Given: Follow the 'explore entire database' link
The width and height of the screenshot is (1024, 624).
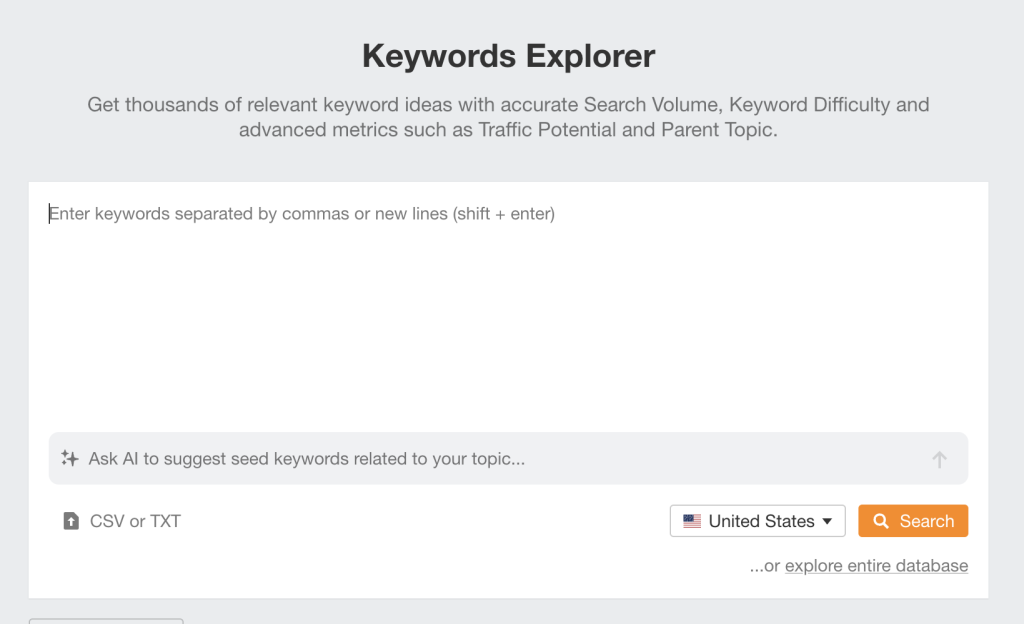Looking at the screenshot, I should (875, 566).
